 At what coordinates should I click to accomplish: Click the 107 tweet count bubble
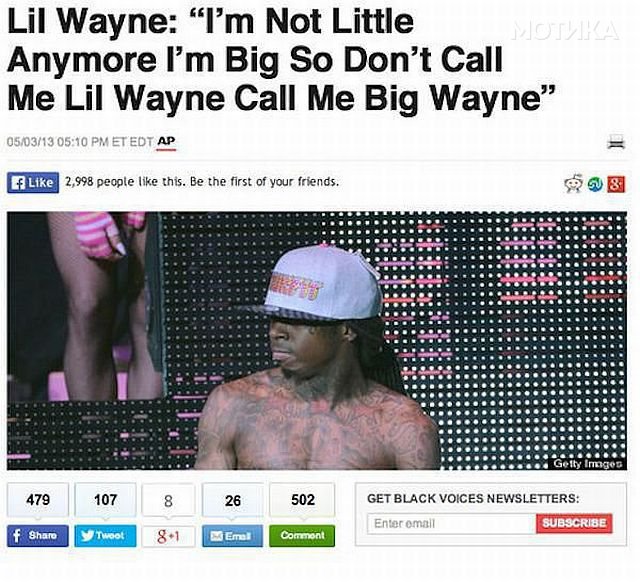click(105, 500)
